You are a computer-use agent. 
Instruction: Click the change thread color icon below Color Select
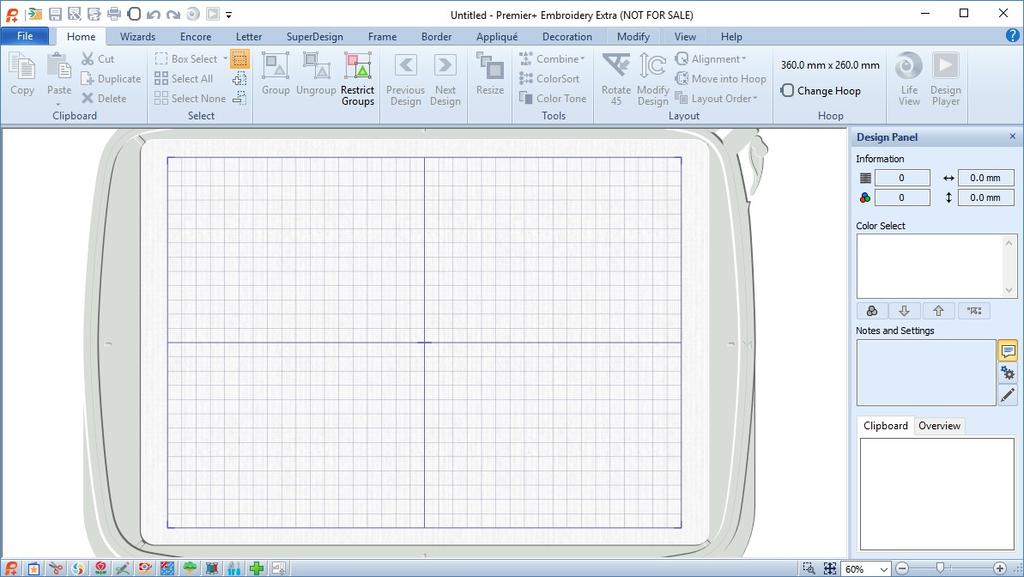click(872, 311)
